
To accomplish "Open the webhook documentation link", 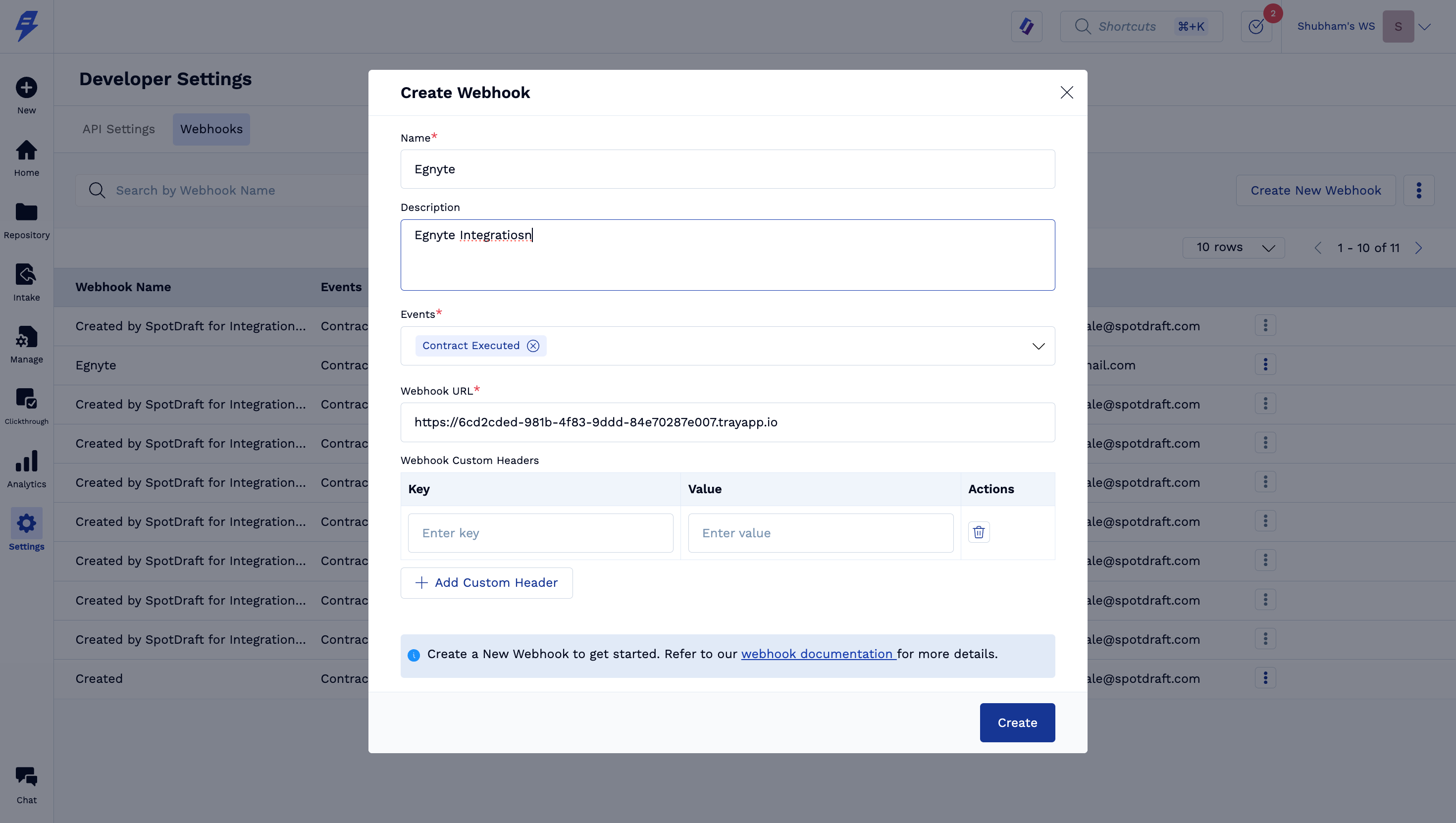I will (x=817, y=654).
